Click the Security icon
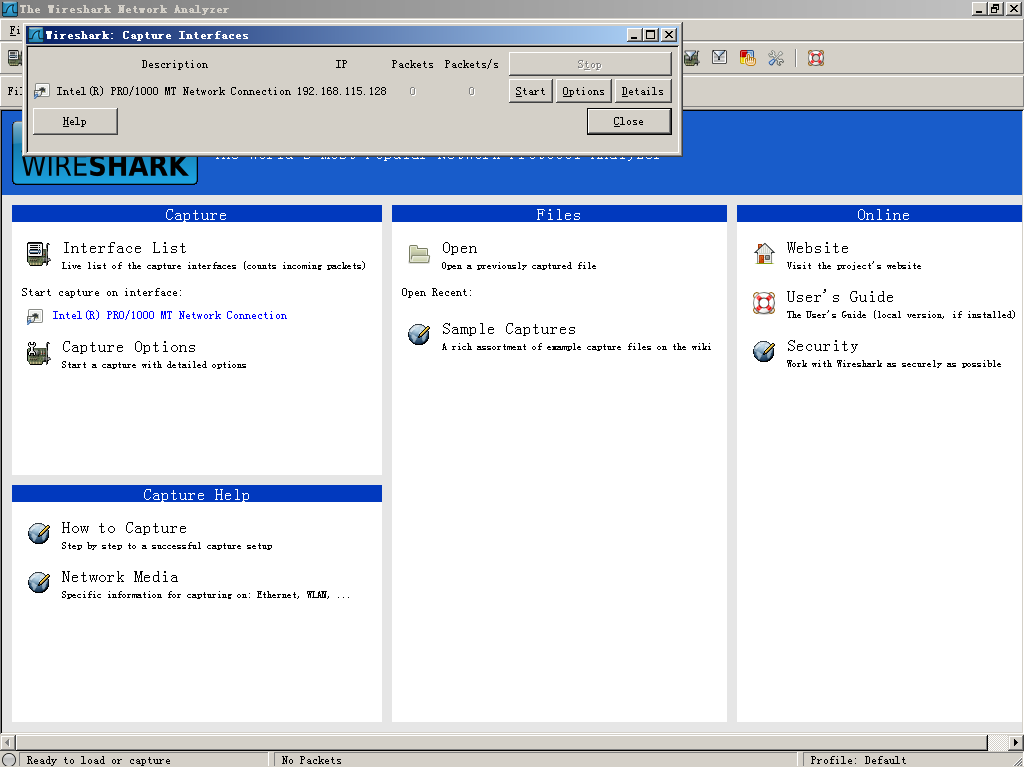1024x768 pixels. tap(763, 351)
